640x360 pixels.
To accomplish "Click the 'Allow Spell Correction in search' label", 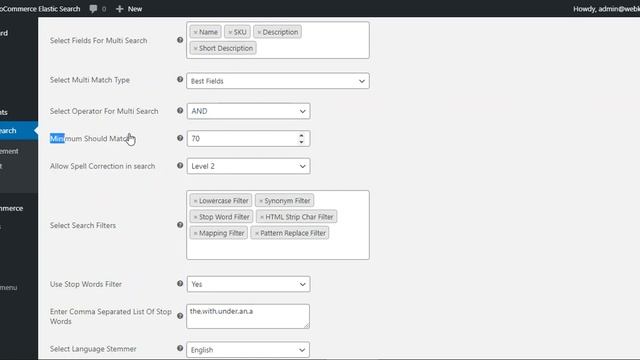I will tap(102, 166).
